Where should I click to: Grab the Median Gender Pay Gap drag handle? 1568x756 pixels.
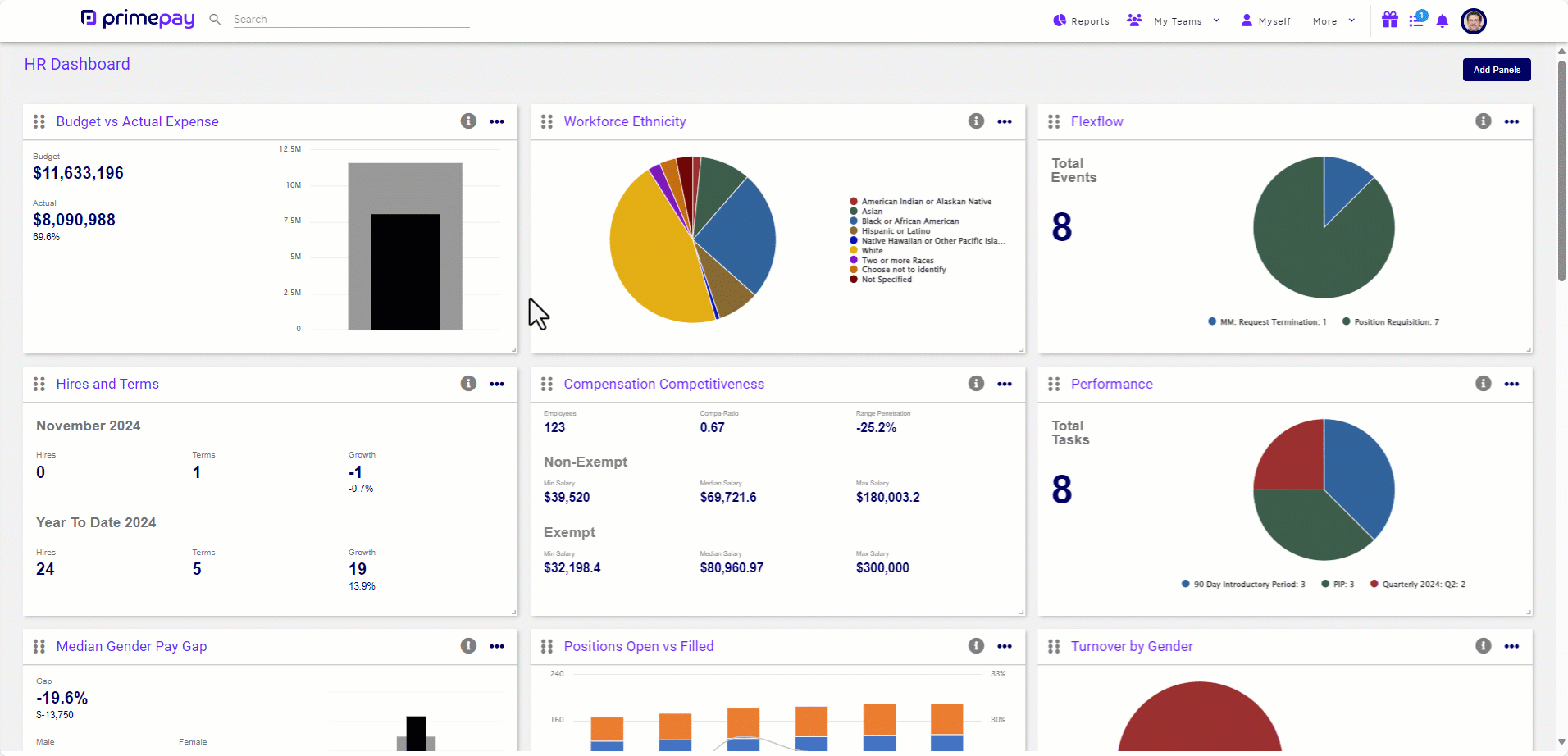(39, 646)
